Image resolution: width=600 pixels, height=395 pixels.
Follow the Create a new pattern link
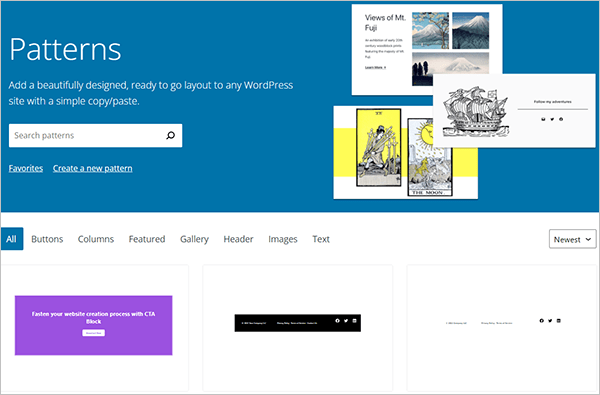click(x=93, y=168)
